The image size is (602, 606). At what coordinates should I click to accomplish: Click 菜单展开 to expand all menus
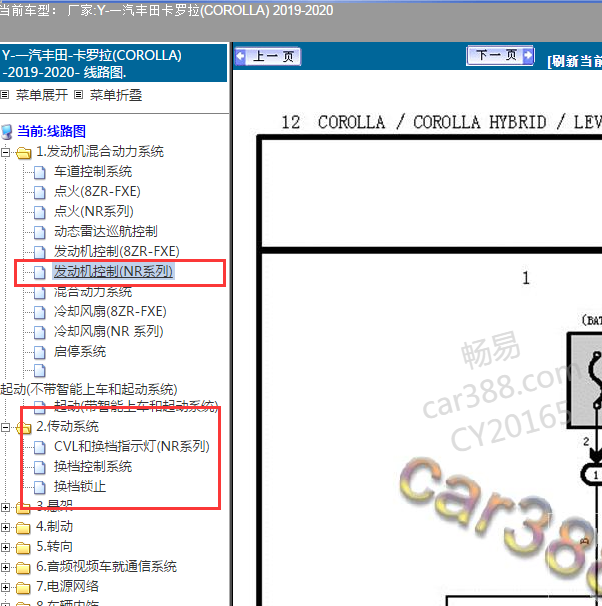pyautogui.click(x=42, y=95)
